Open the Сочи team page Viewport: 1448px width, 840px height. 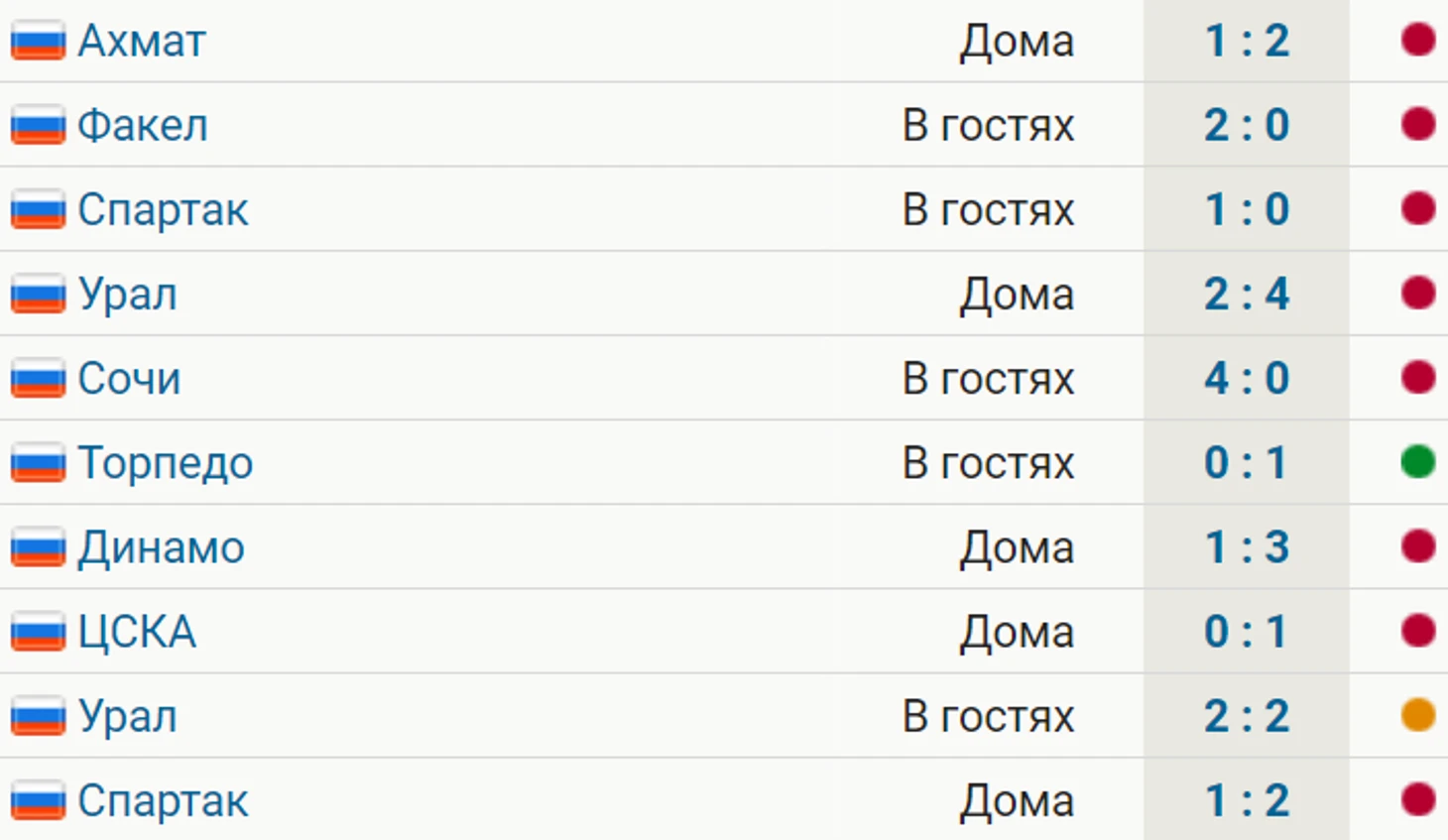pyautogui.click(x=130, y=379)
